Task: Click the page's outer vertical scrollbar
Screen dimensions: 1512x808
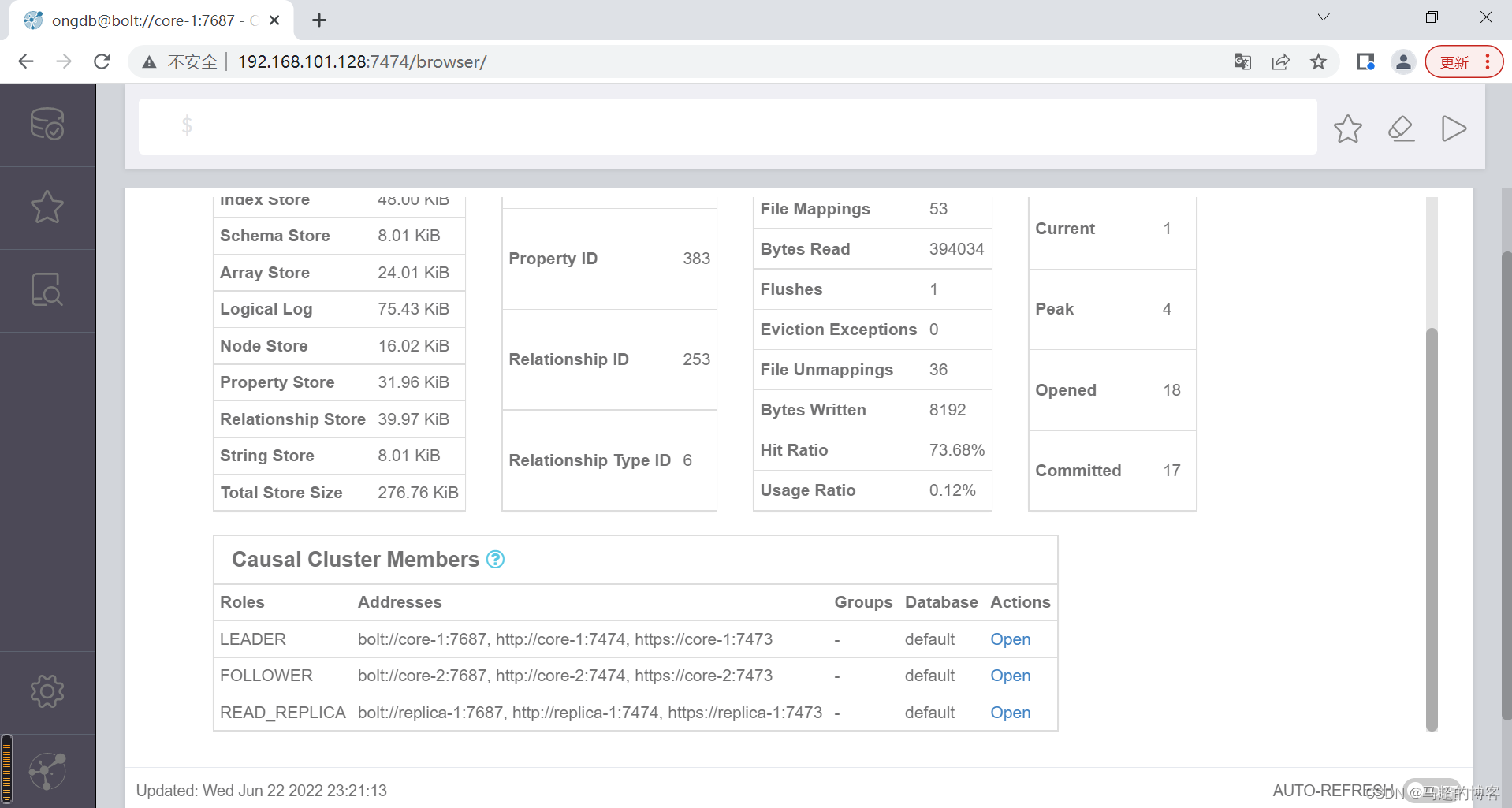Action: click(x=1506, y=485)
